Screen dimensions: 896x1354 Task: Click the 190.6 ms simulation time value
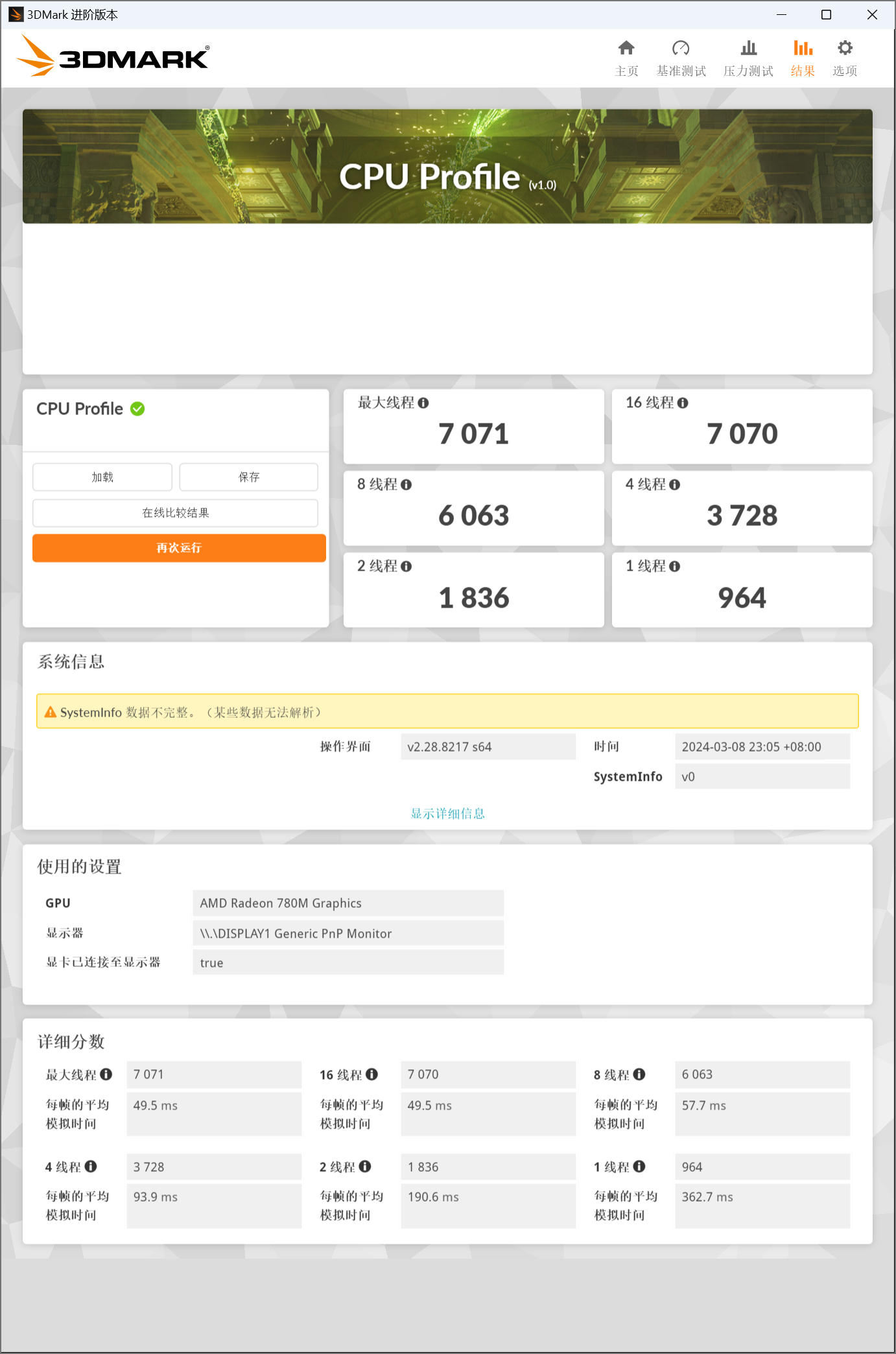tap(488, 1206)
